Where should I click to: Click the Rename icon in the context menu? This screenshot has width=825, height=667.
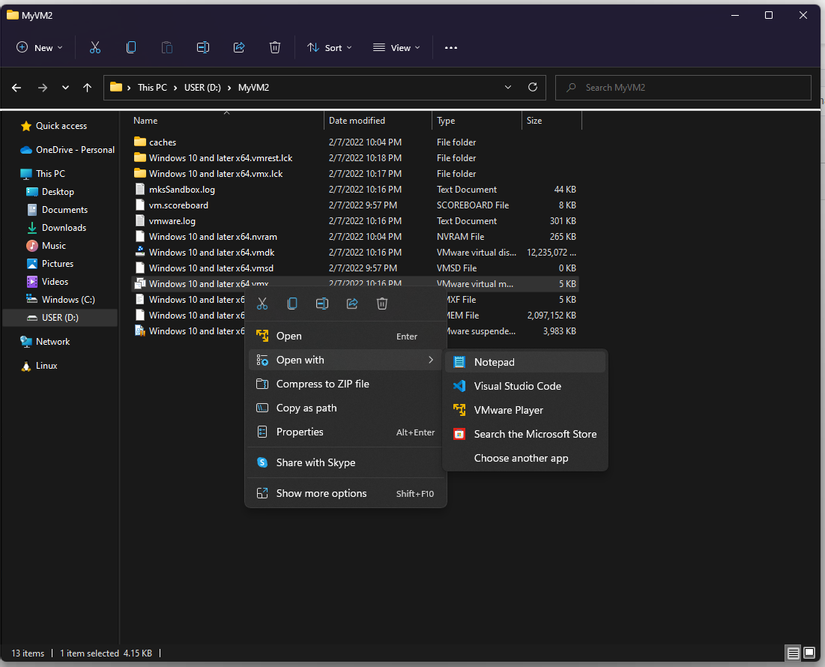[x=322, y=304]
